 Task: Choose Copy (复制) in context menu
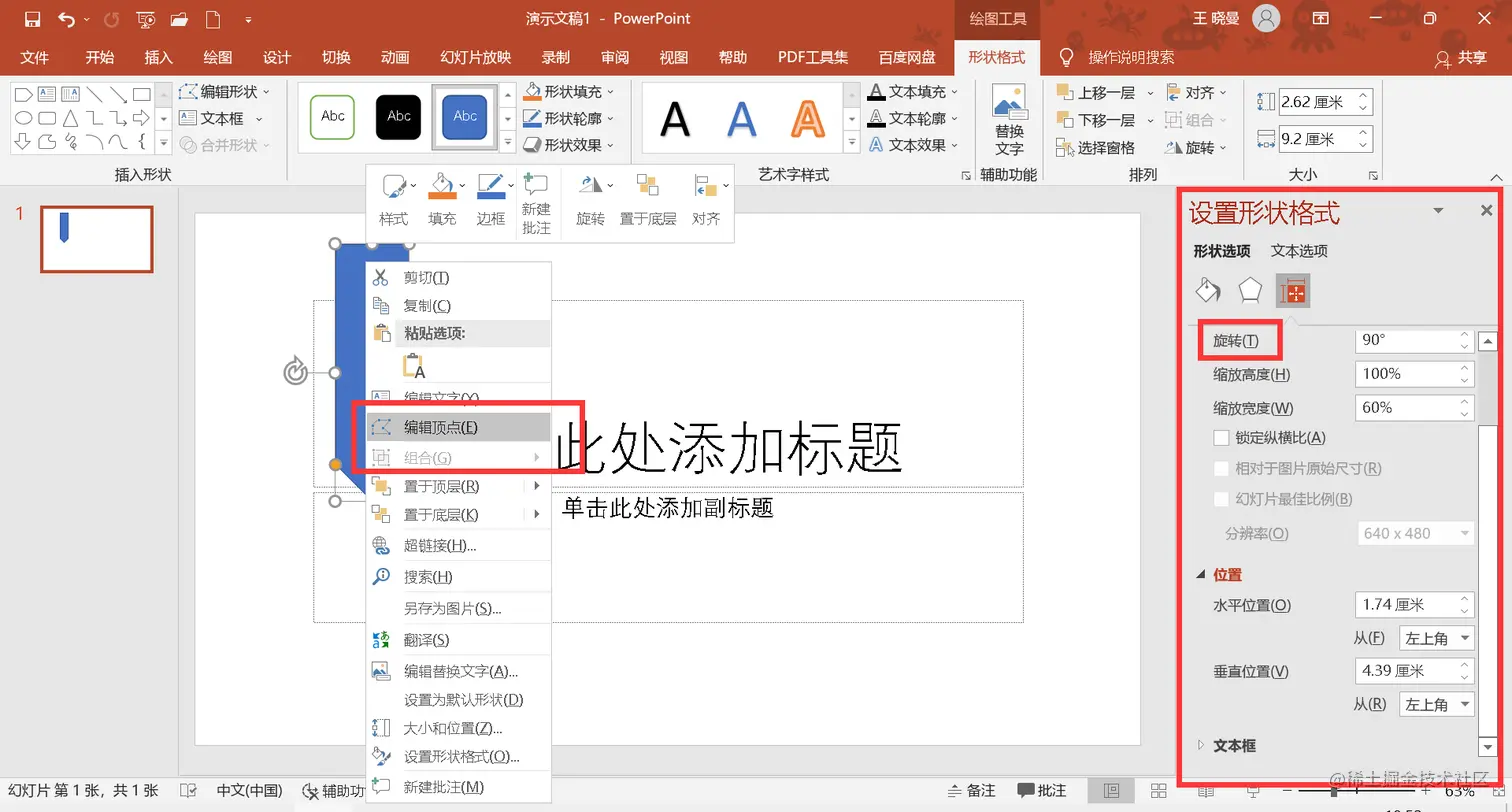459,305
